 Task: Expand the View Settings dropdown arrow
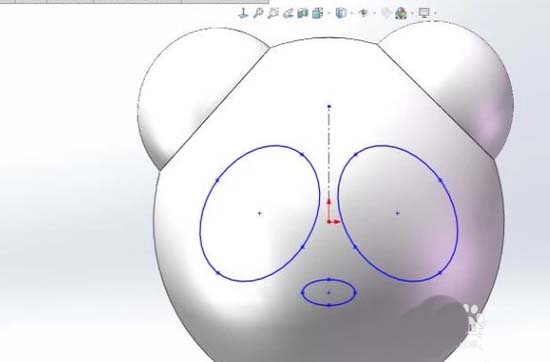click(x=435, y=13)
